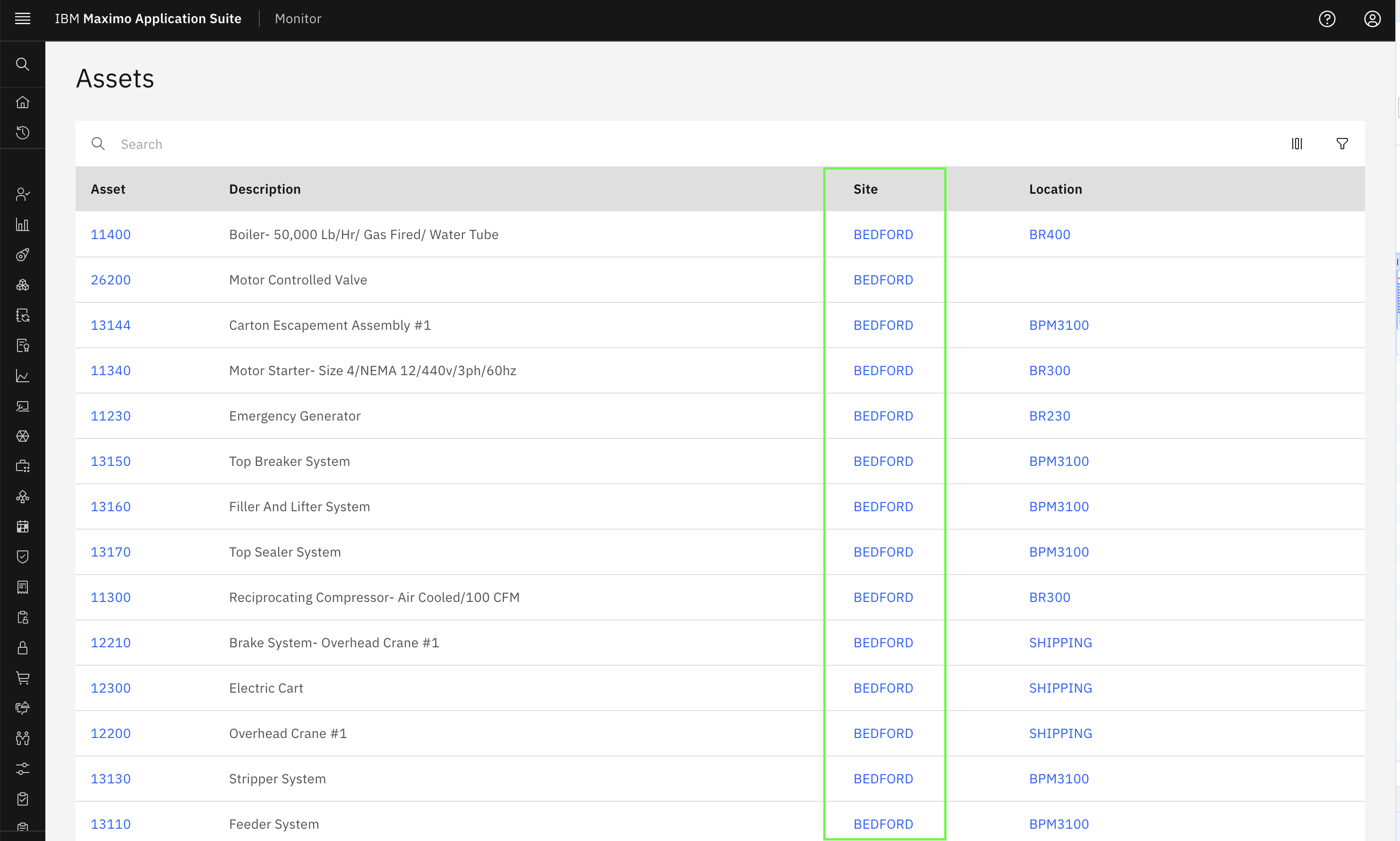Open the padlock security sidebar icon

pyautogui.click(x=23, y=648)
